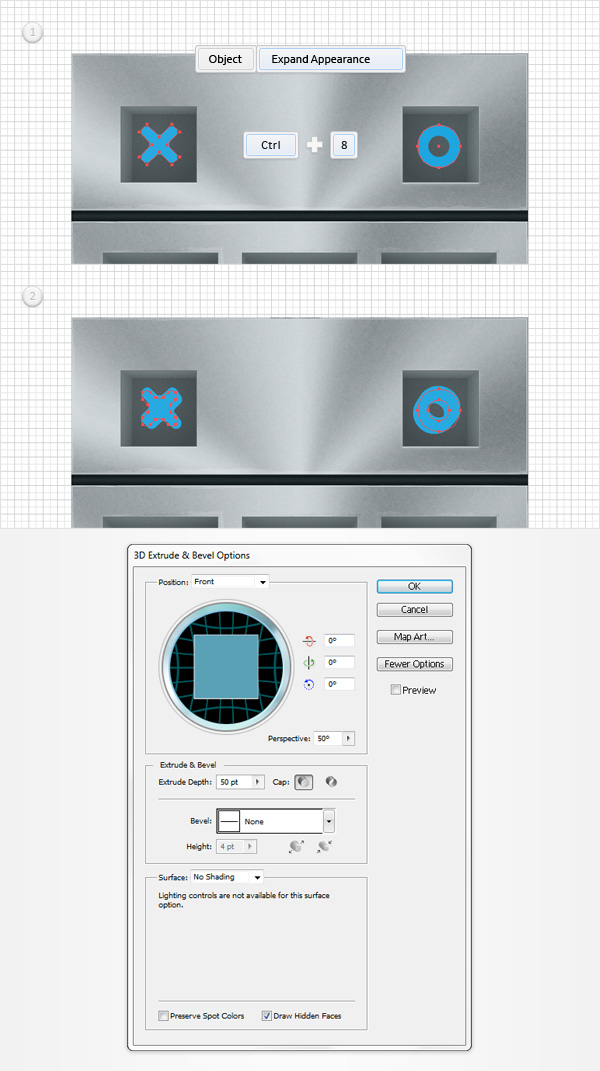Click the bevel Height 4 pt field
The width and height of the screenshot is (600, 1071).
point(231,846)
